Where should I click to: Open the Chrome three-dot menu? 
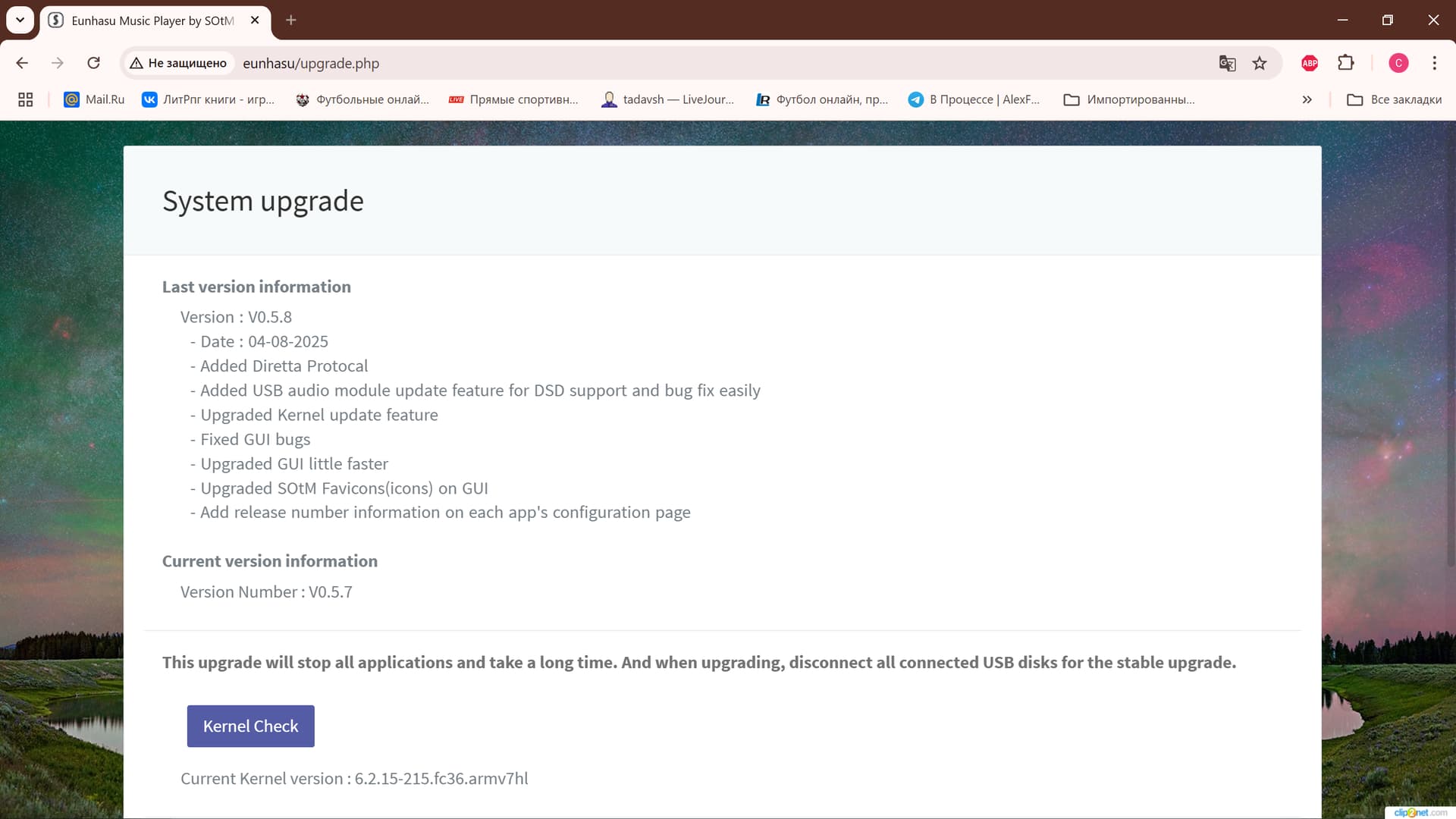(1434, 63)
